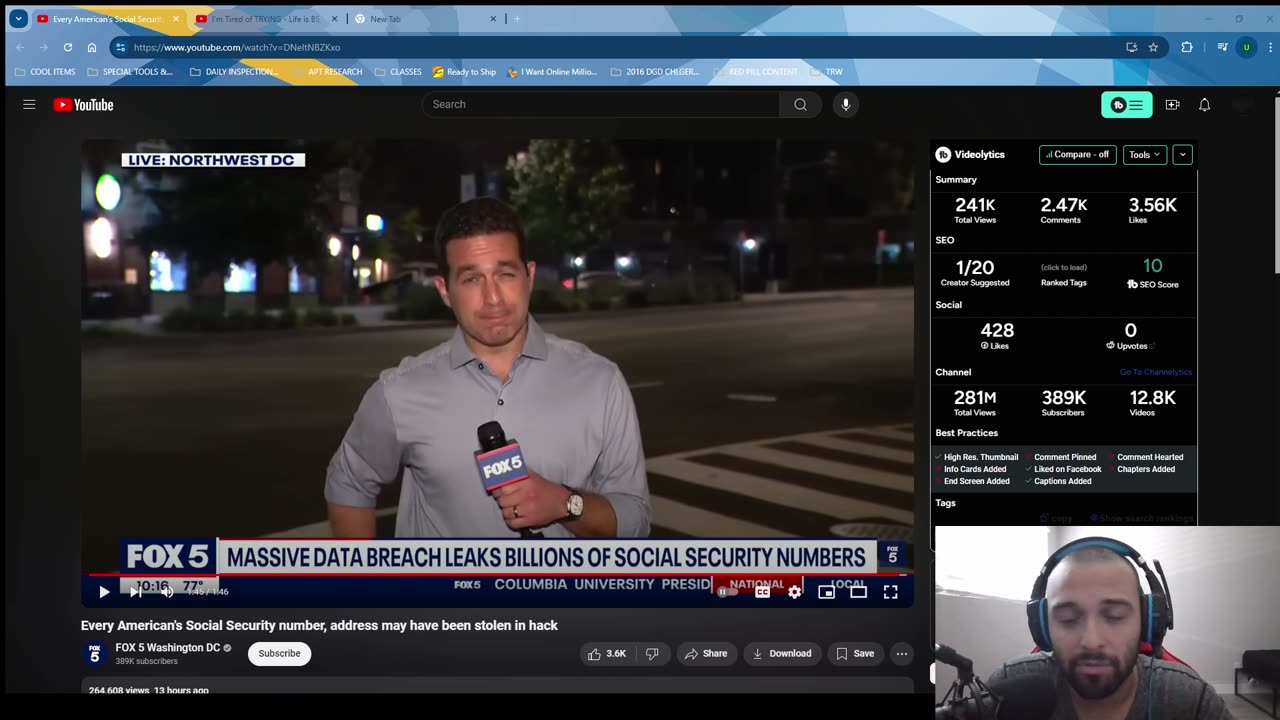1280x720 pixels.
Task: Switch to theater mode
Action: (x=858, y=592)
